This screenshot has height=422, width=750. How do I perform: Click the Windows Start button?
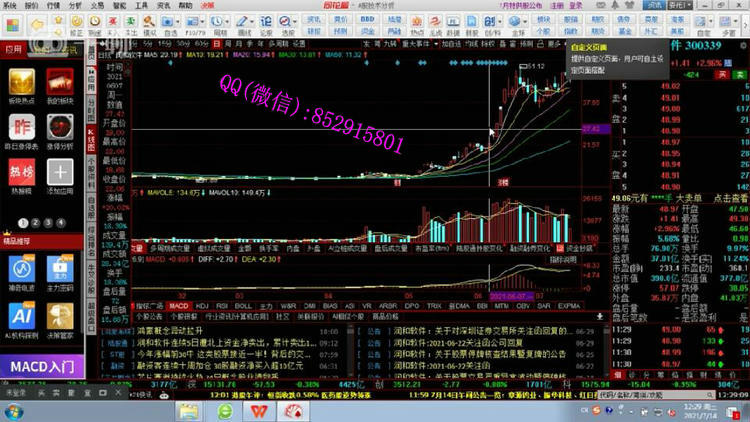click(15, 412)
